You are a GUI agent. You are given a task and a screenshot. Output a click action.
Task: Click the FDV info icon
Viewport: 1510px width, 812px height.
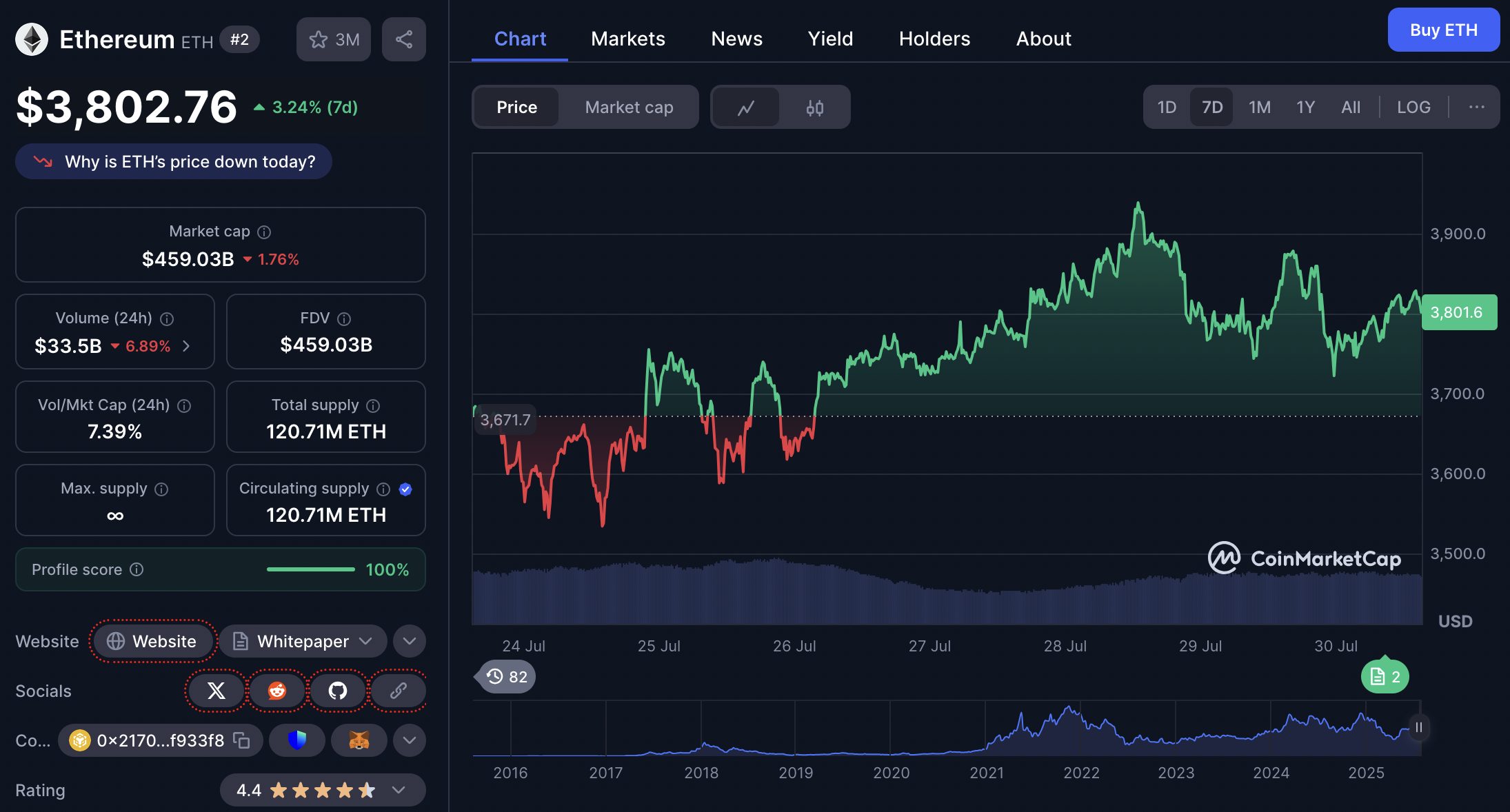pos(344,319)
